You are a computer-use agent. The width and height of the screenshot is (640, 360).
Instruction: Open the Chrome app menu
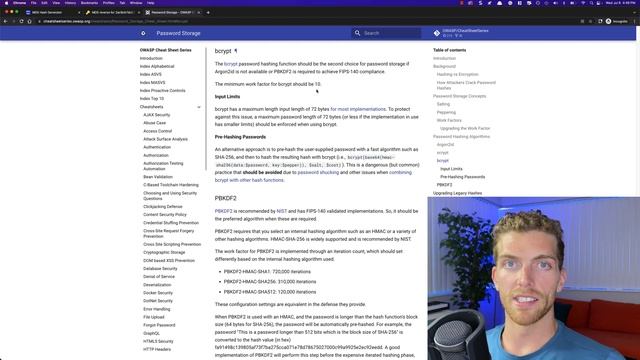point(19,3)
